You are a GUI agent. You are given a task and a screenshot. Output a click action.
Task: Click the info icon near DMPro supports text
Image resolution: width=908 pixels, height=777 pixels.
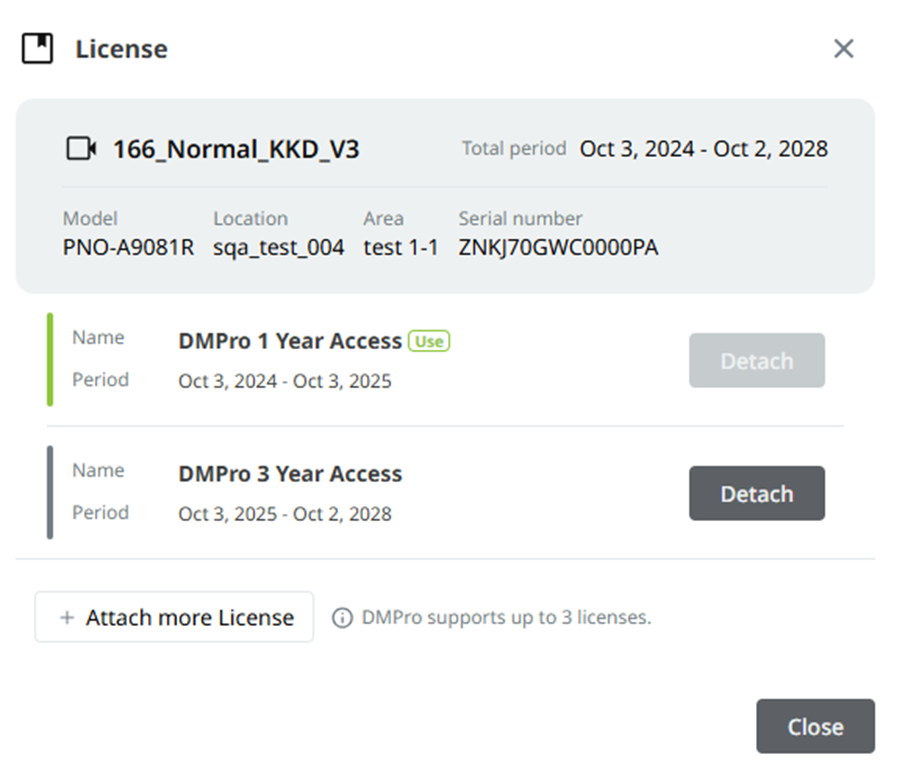coord(342,618)
